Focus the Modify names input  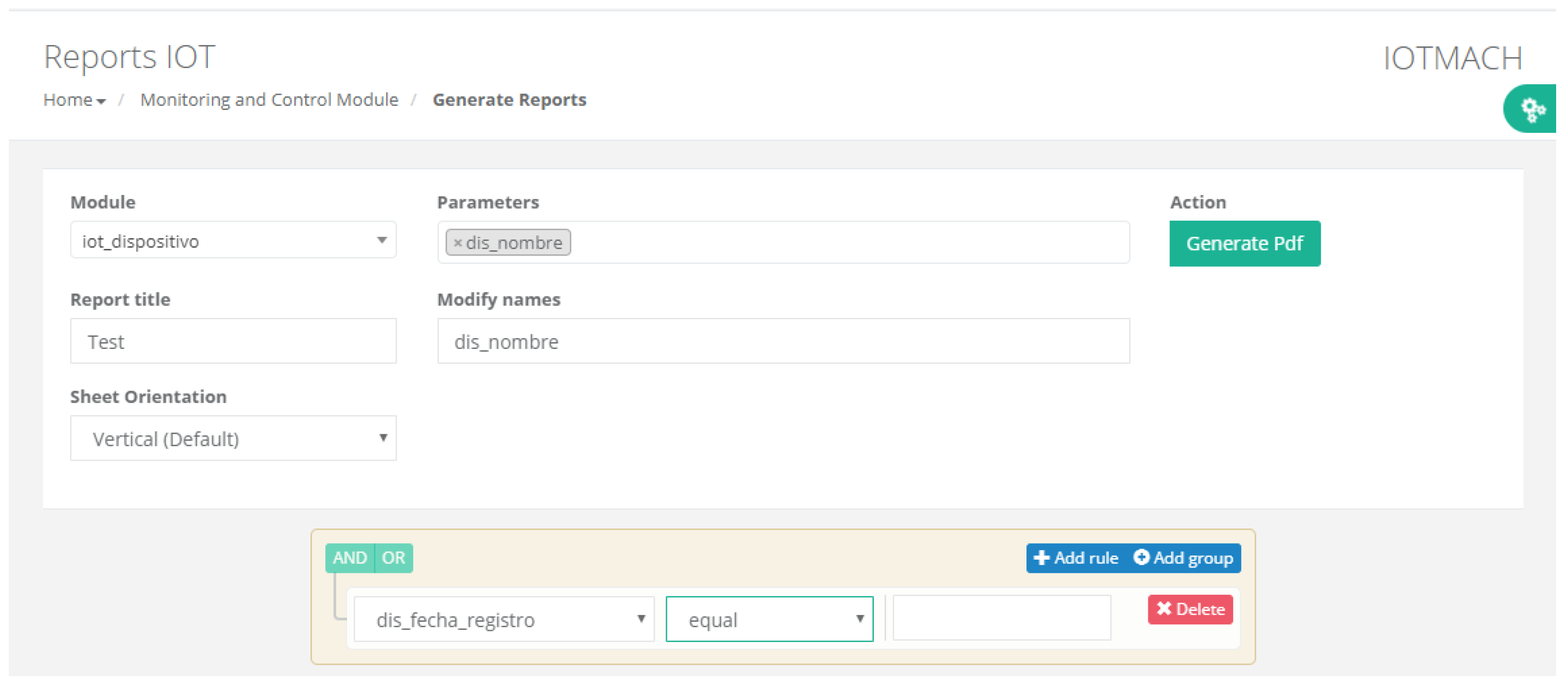pyautogui.click(x=784, y=342)
